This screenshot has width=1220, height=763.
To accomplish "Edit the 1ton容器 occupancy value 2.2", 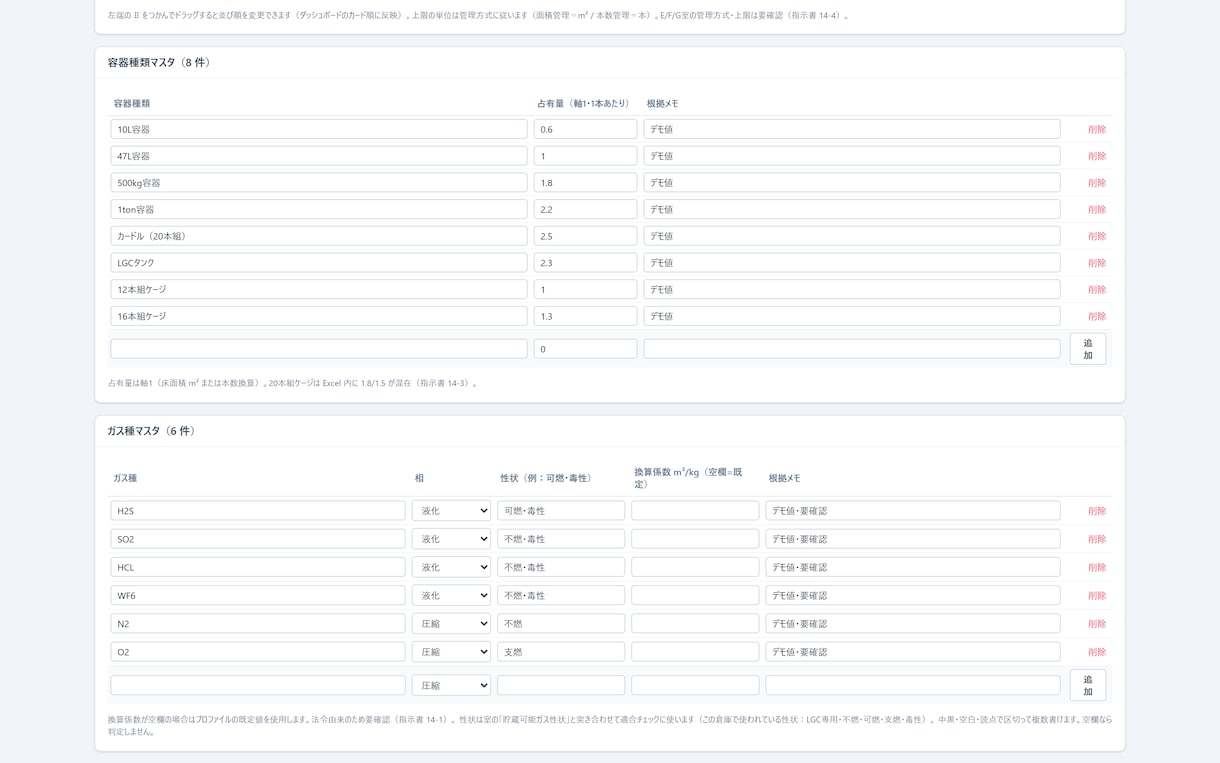I will click(x=585, y=209).
